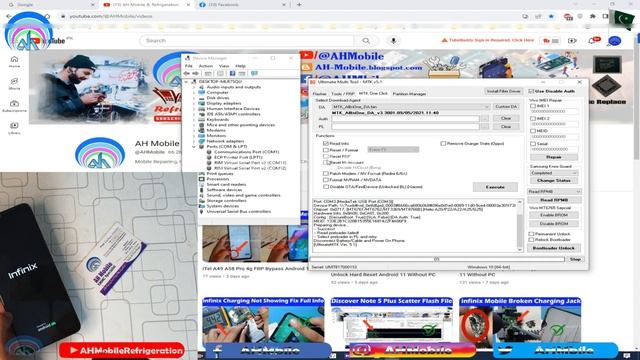Switch to Partition Manager tab
This screenshot has width=640, height=360.
[x=409, y=94]
